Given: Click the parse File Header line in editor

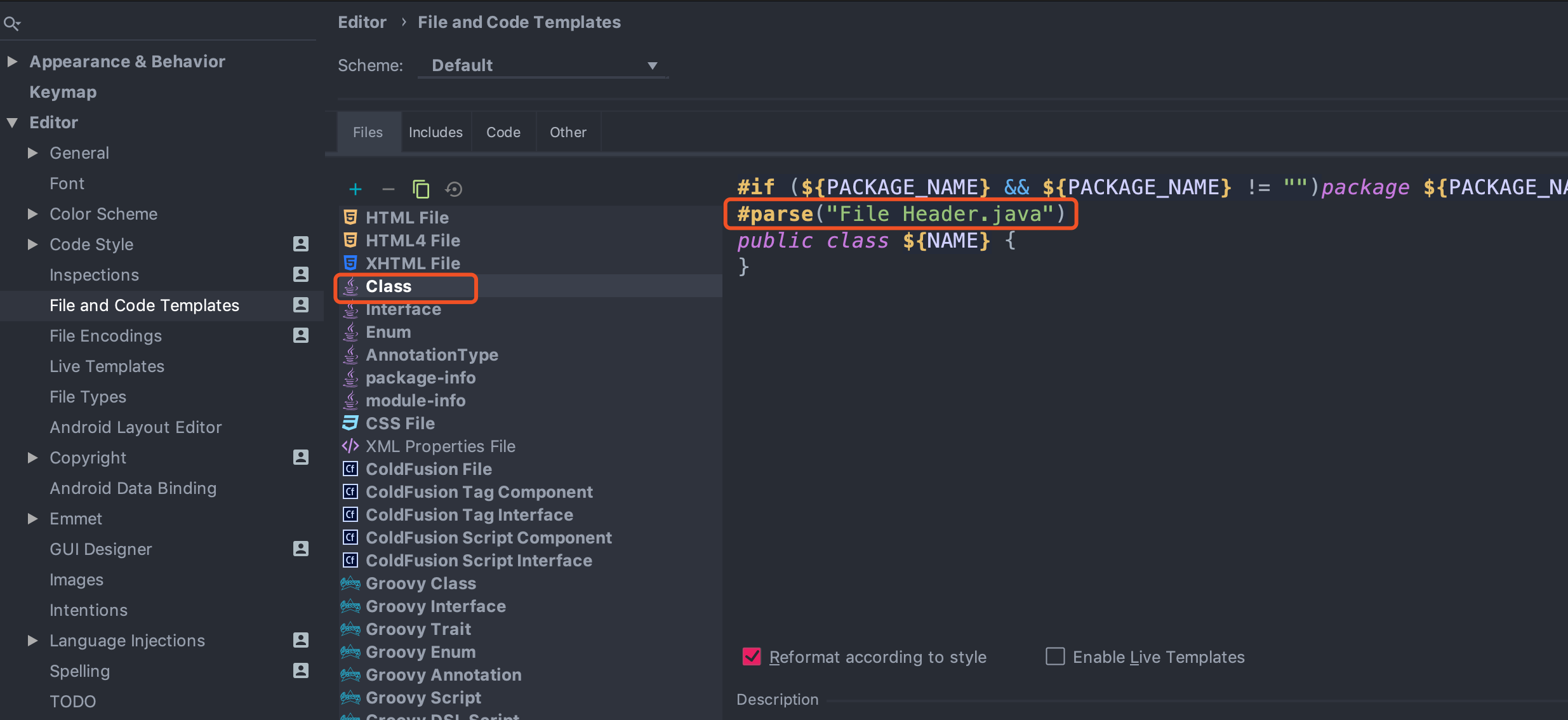Looking at the screenshot, I should click(900, 214).
